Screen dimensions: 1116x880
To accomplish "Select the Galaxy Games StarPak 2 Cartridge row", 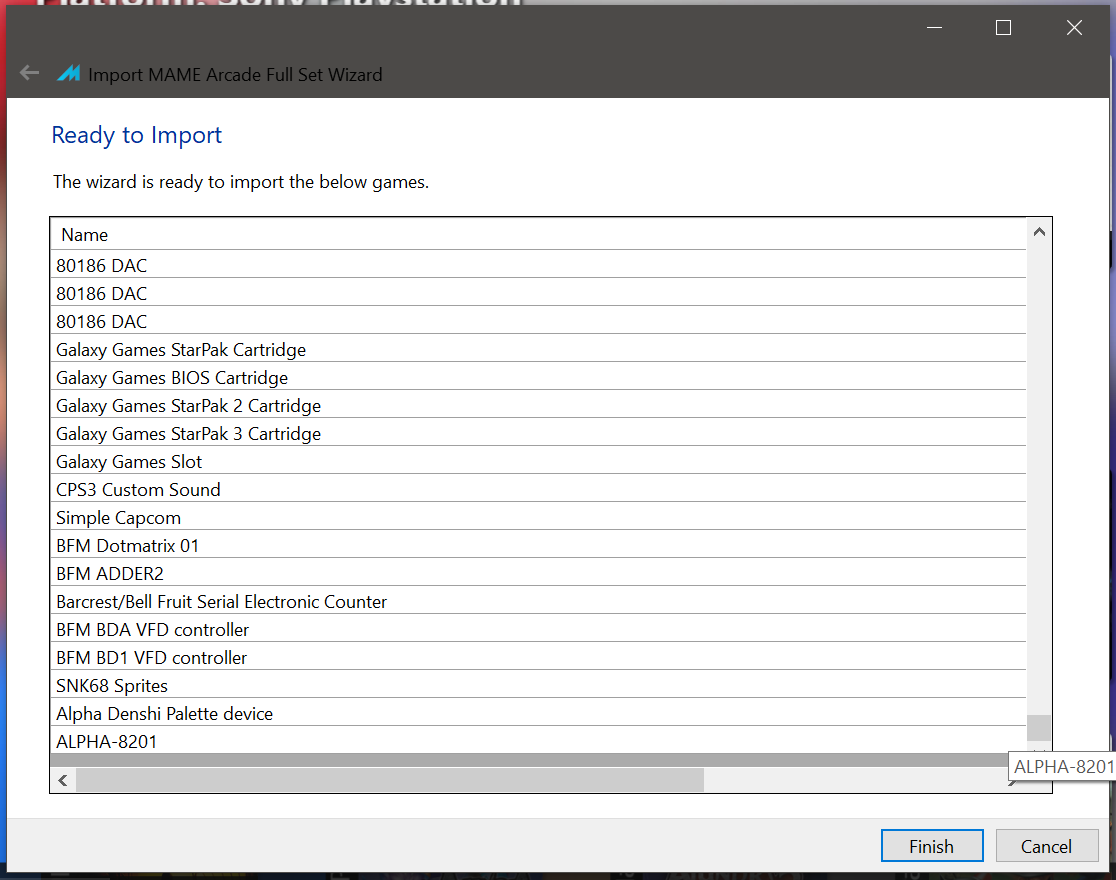I will click(539, 406).
